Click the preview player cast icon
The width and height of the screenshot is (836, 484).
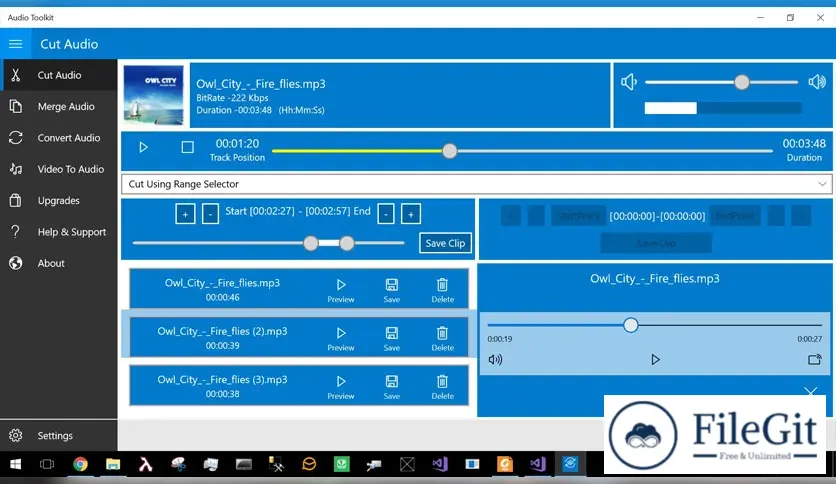[x=814, y=360]
